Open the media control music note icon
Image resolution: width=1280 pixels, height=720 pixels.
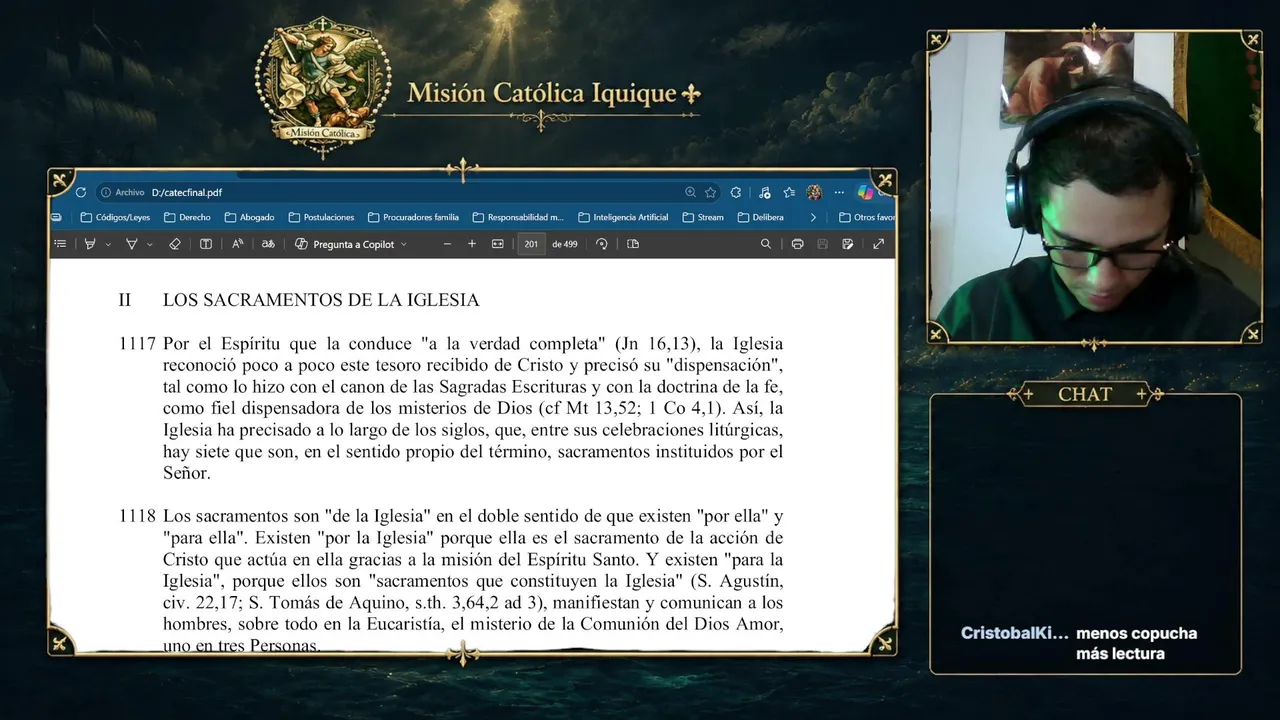[764, 192]
